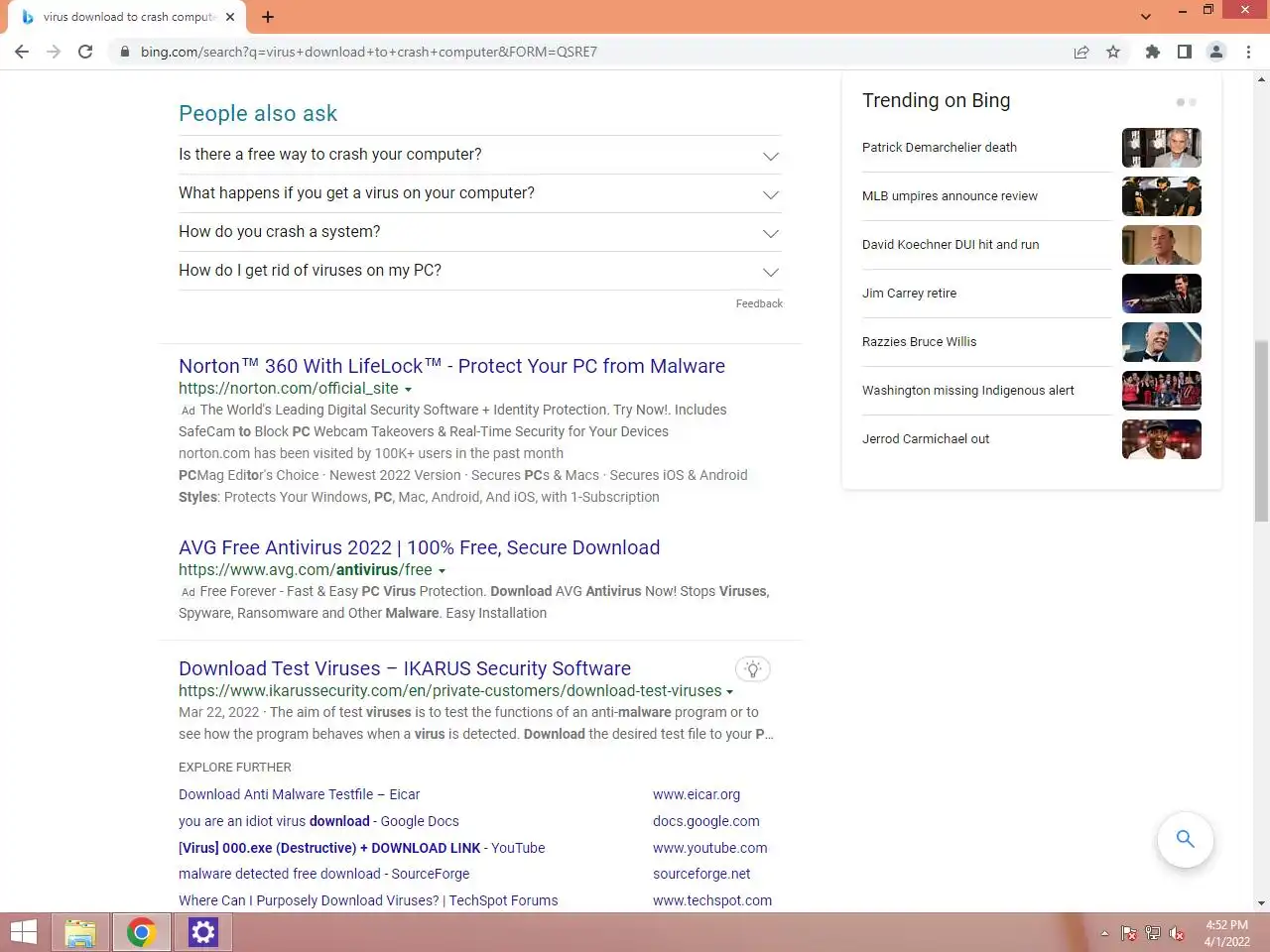The image size is (1270, 952).
Task: Open trending topic Jim Carrey retire
Action: pyautogui.click(x=909, y=294)
